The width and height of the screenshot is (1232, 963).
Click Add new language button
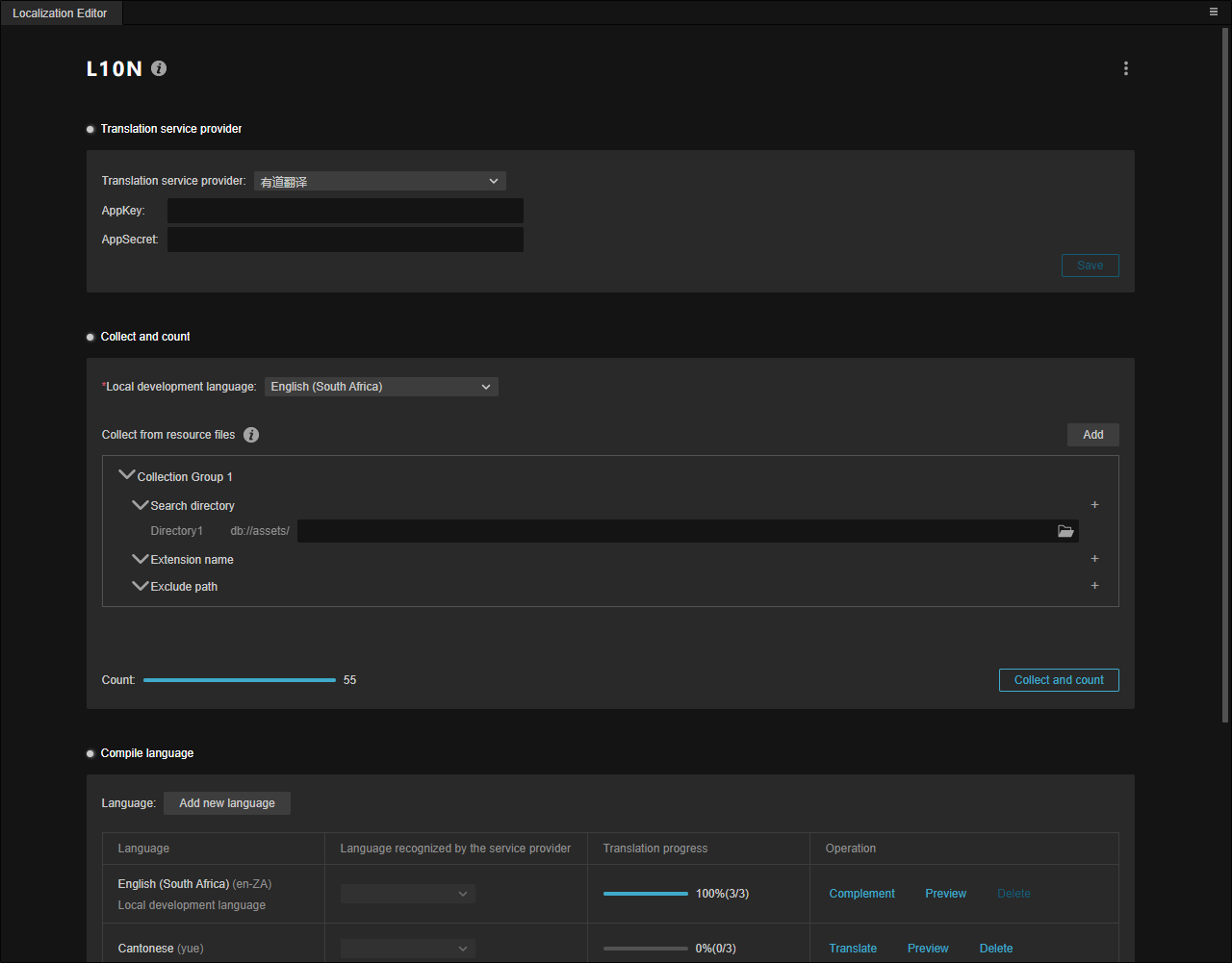click(x=227, y=803)
